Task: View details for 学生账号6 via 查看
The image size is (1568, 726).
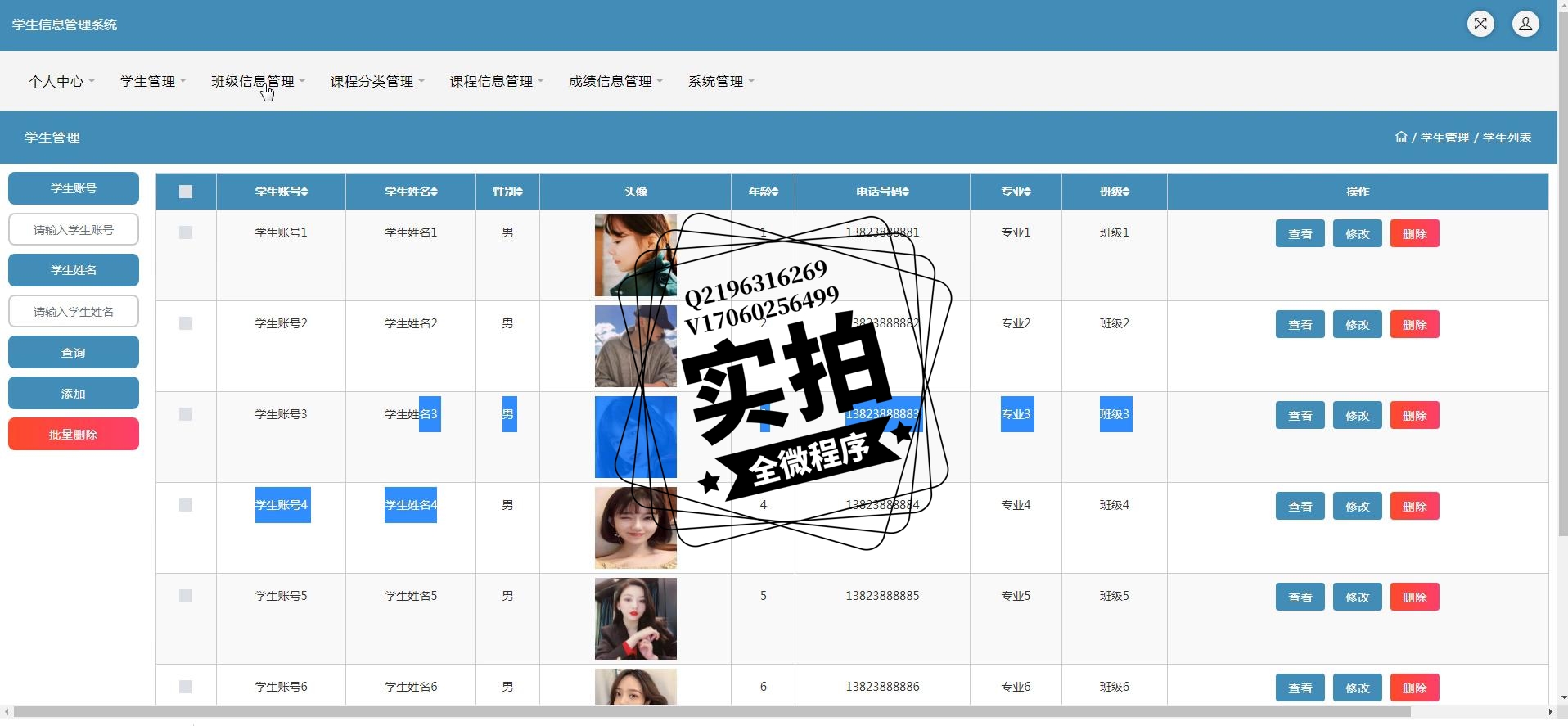Action: tap(1300, 688)
